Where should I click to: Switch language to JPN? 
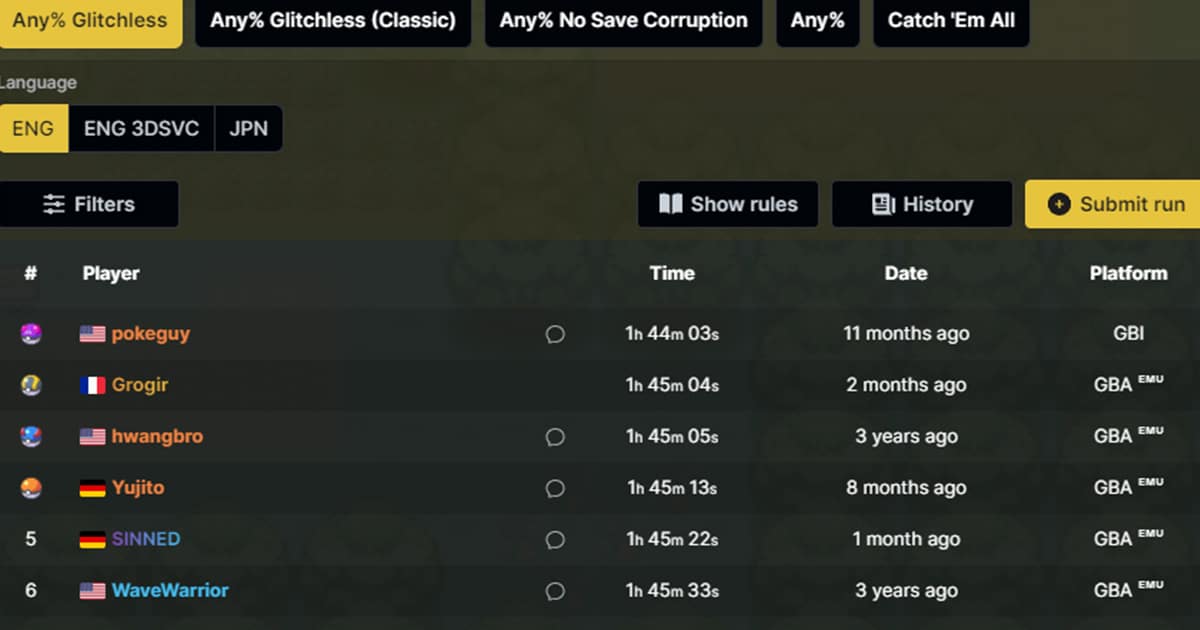[x=248, y=129]
